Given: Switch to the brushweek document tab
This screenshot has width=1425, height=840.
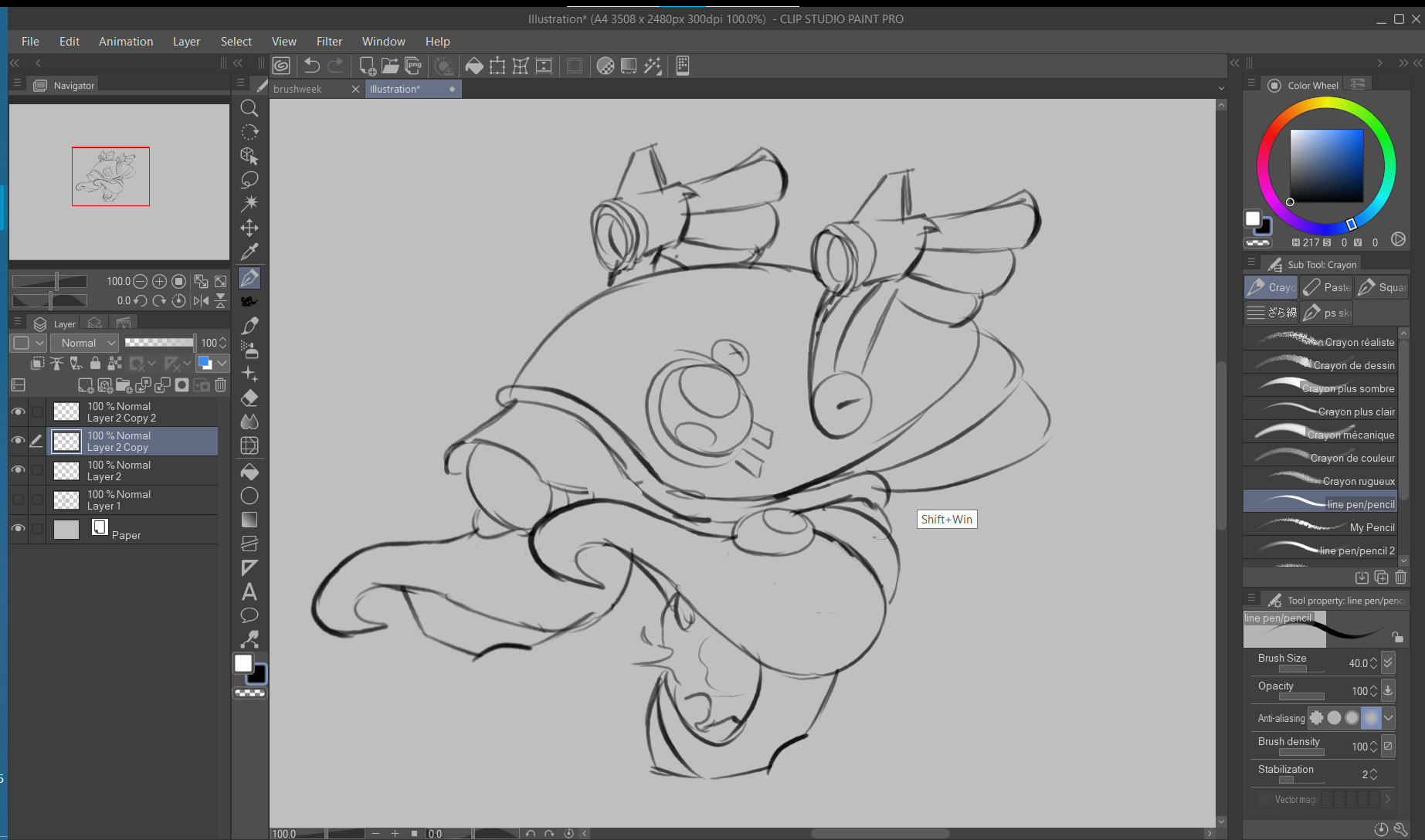Looking at the screenshot, I should [x=298, y=89].
